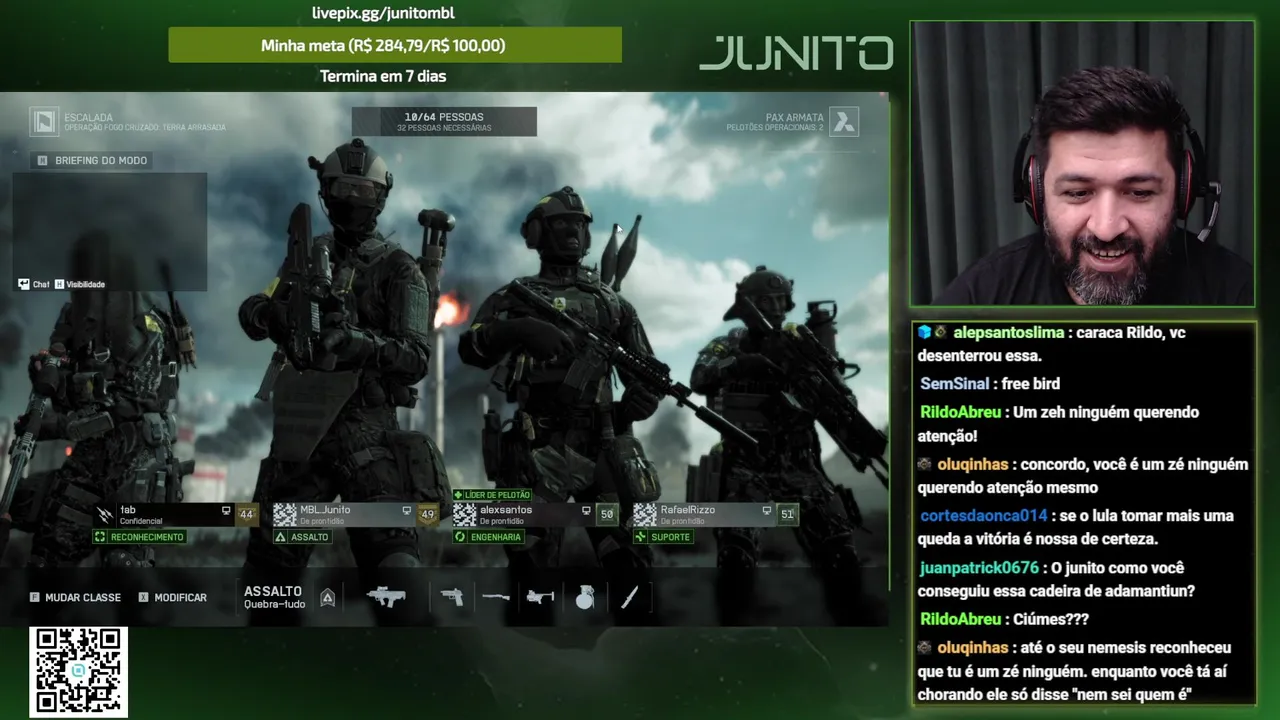Click RafaelRizzo's player avatar
Image resolution: width=1280 pixels, height=720 pixels.
click(x=645, y=514)
